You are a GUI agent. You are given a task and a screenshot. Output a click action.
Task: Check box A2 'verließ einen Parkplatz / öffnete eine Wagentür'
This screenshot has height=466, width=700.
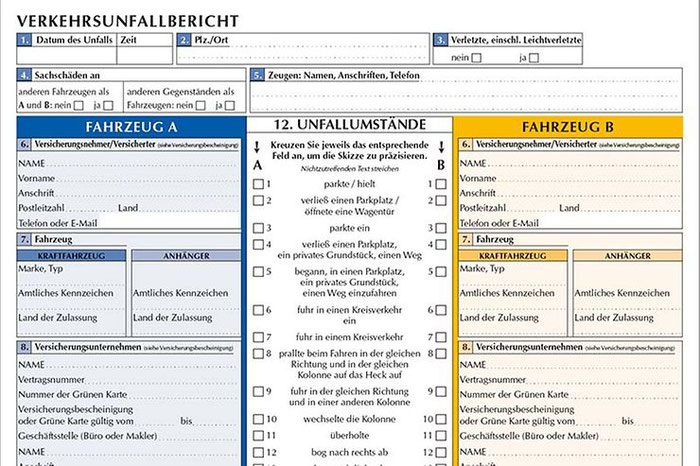[x=258, y=200]
